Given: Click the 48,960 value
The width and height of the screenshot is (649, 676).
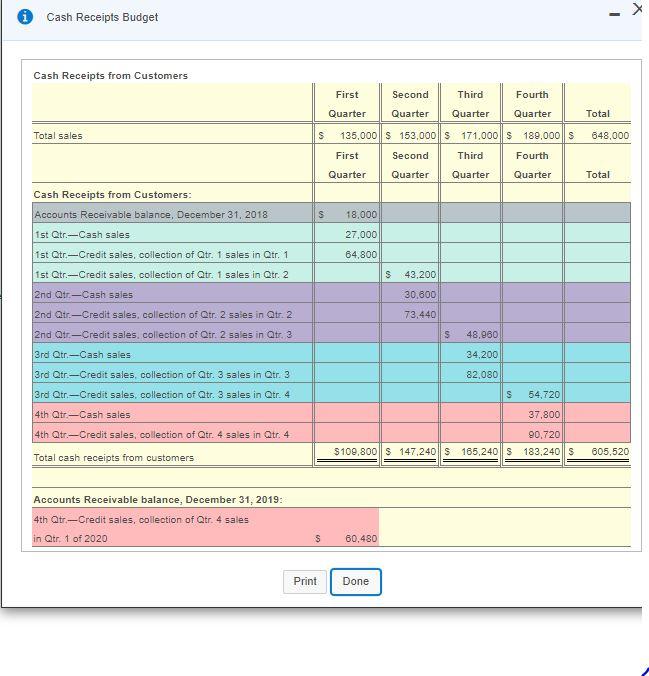Looking at the screenshot, I should click(x=482, y=334).
